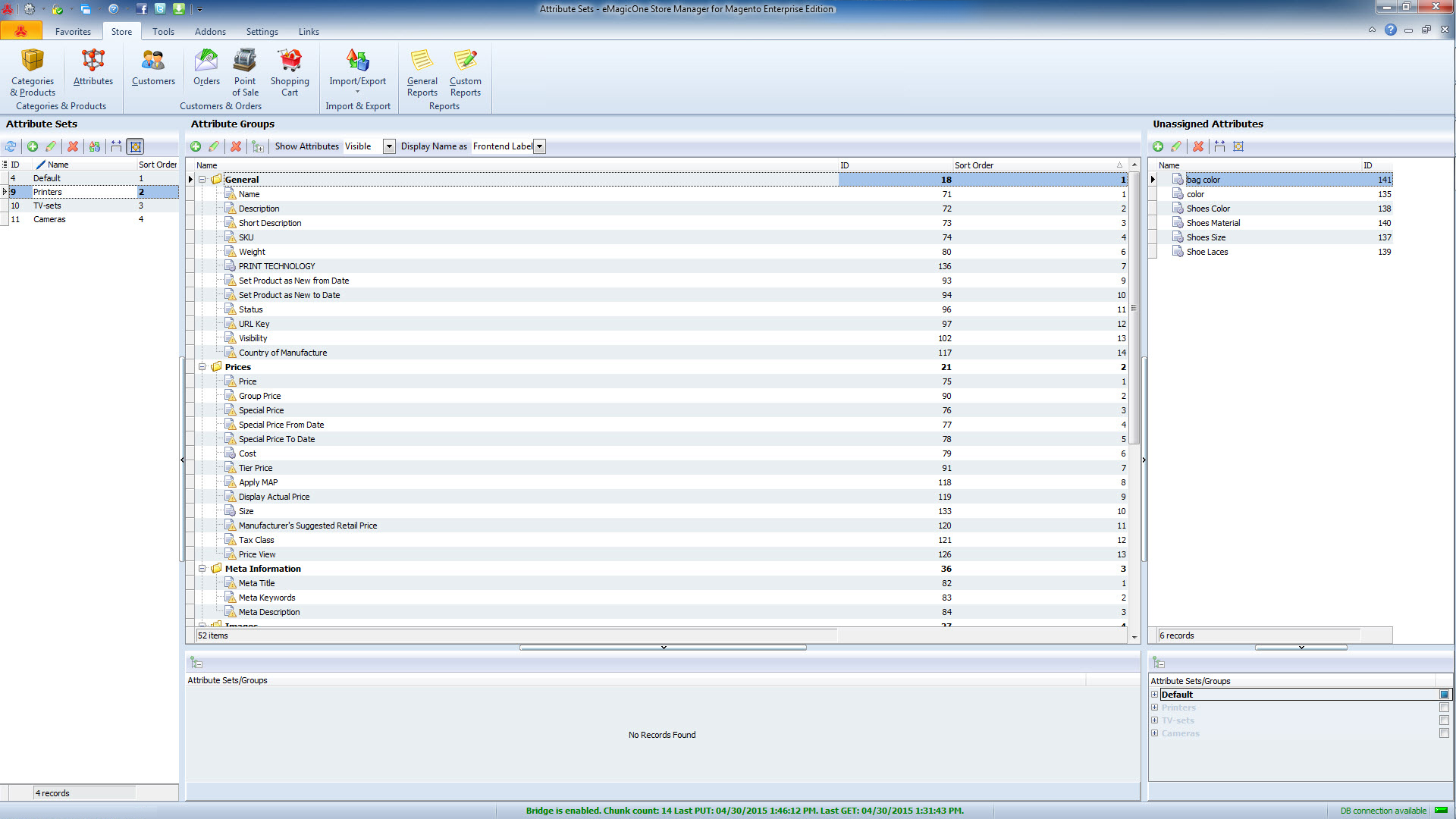
Task: Delete the selected attribute group
Action: [236, 146]
